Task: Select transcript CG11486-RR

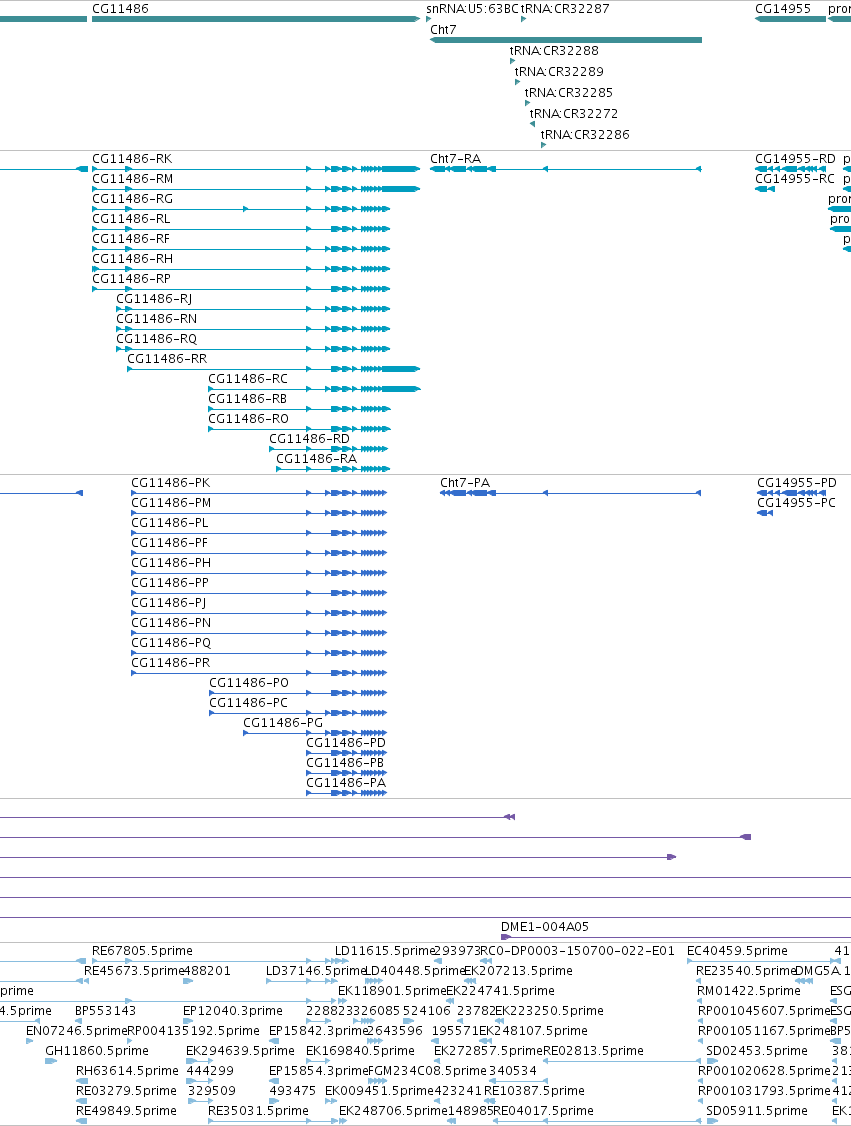Action: coord(274,369)
